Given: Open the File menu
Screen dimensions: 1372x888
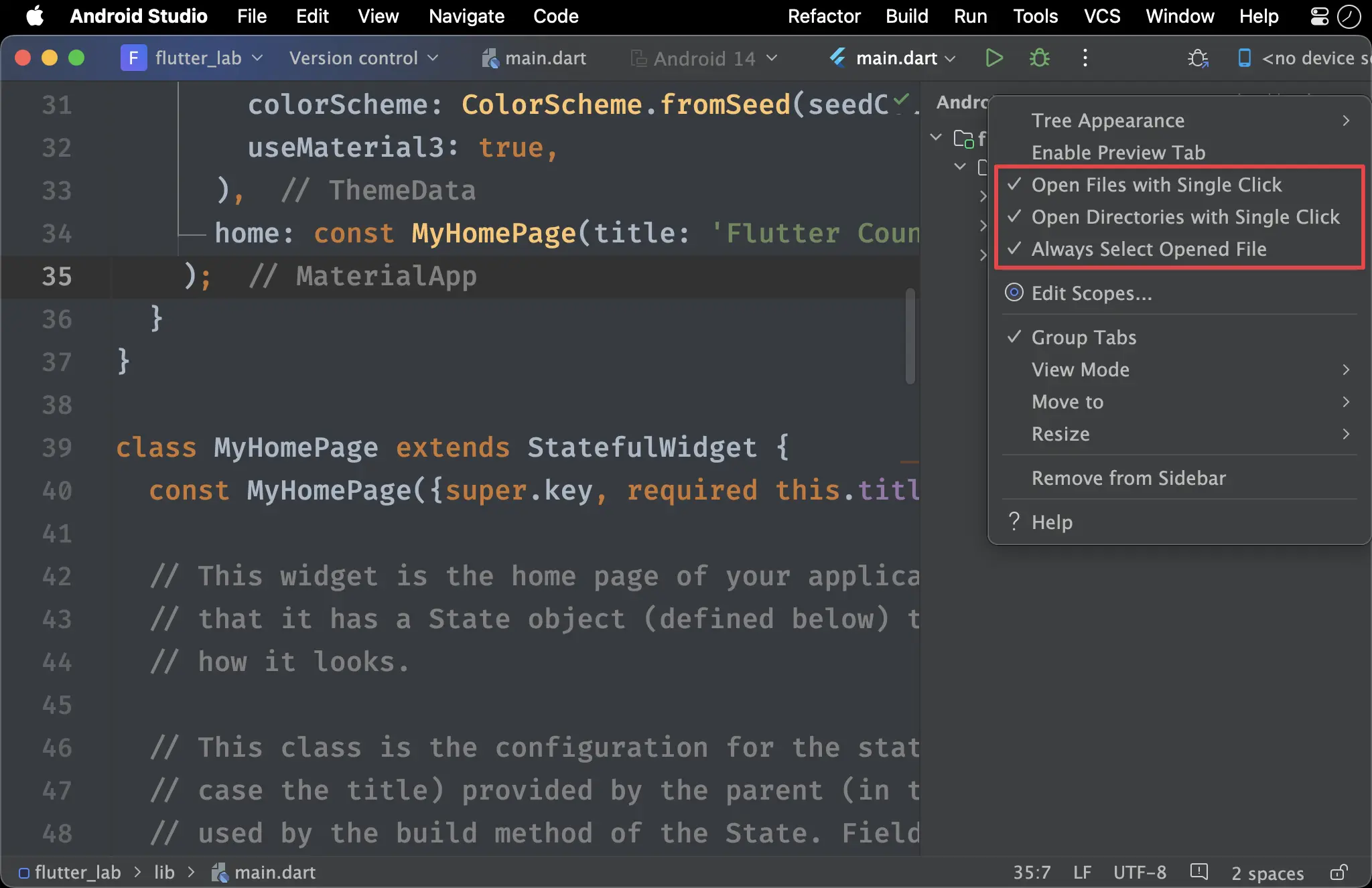Looking at the screenshot, I should pos(252,16).
